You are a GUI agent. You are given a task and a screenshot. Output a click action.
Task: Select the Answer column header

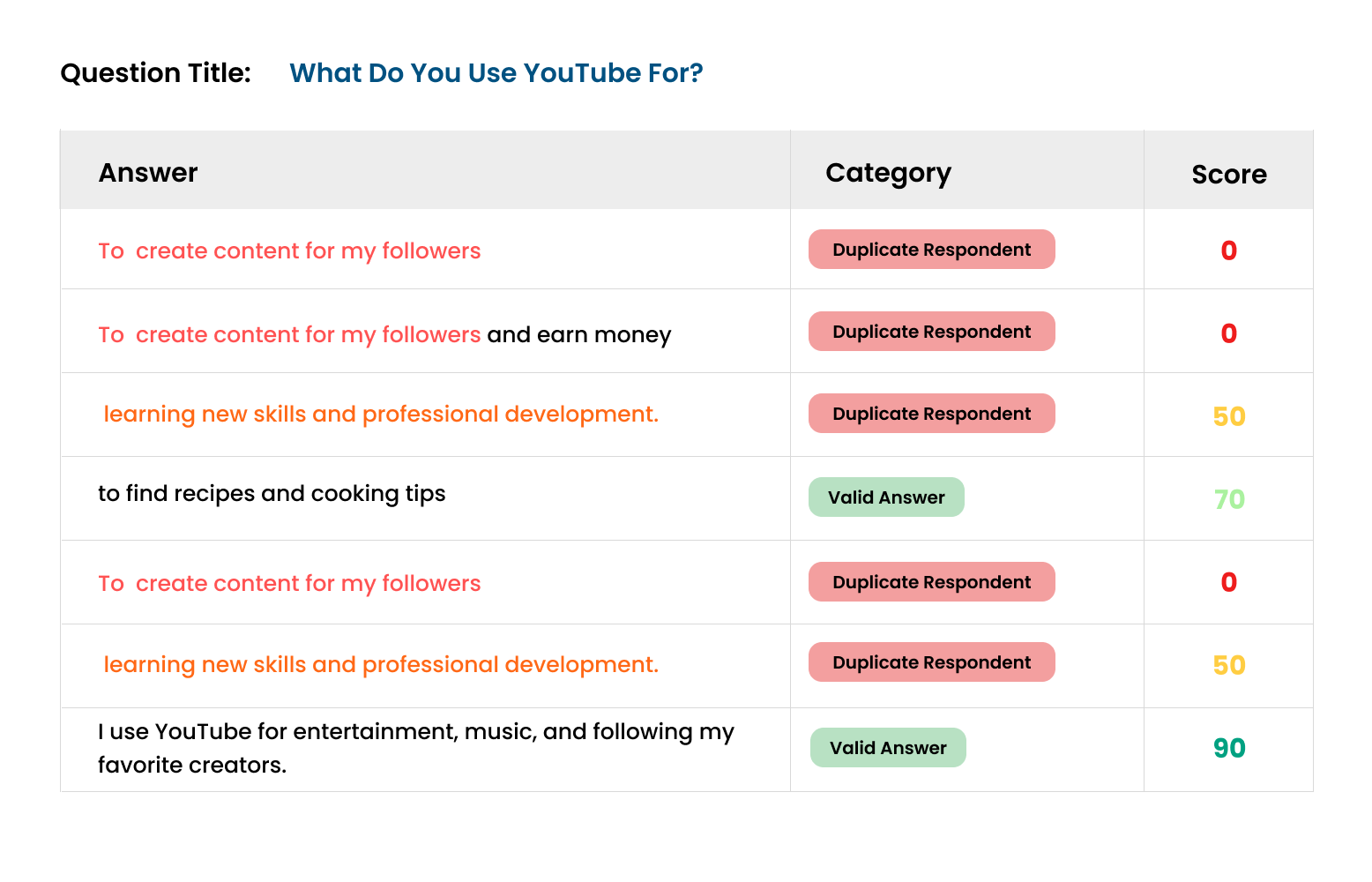point(148,173)
